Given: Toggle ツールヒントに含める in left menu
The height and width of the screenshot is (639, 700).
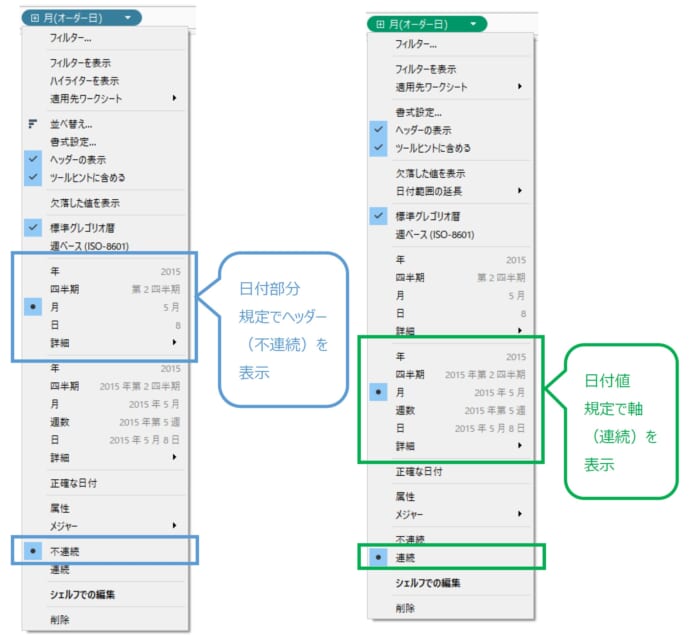Looking at the screenshot, I should click(105, 177).
